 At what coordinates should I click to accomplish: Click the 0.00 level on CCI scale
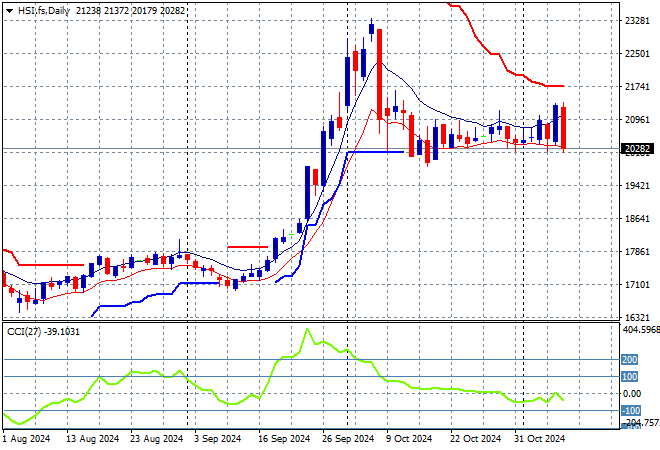(632, 394)
